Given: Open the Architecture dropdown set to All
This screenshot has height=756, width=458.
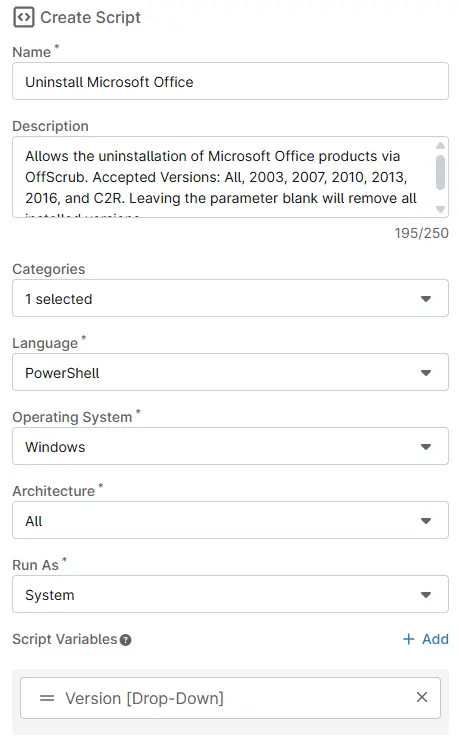Looking at the screenshot, I should [x=230, y=520].
